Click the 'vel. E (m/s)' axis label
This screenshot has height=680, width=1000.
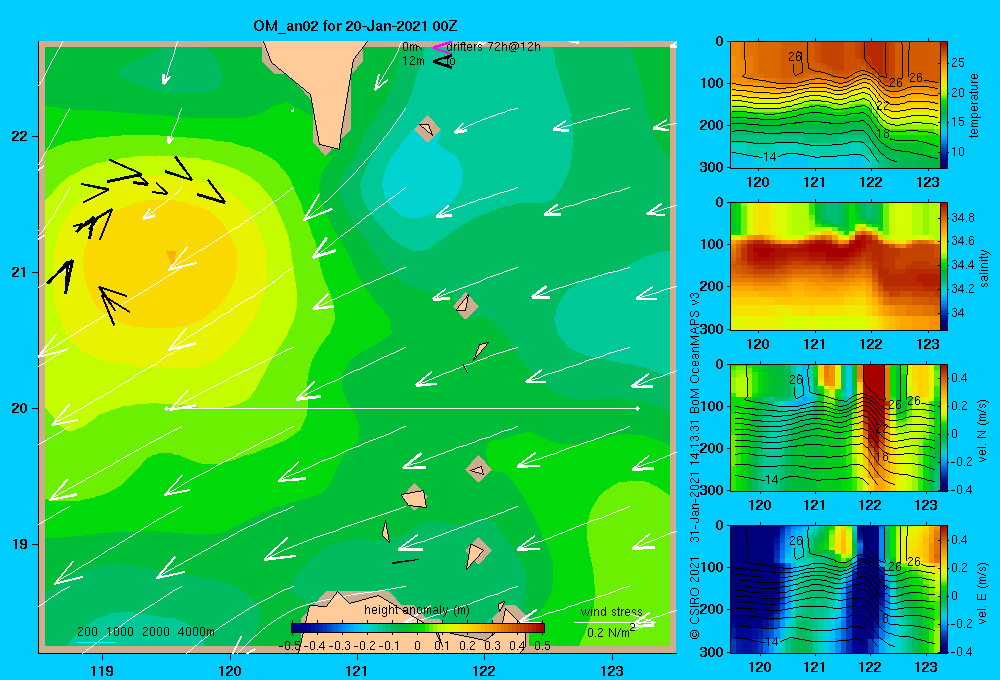click(x=983, y=592)
